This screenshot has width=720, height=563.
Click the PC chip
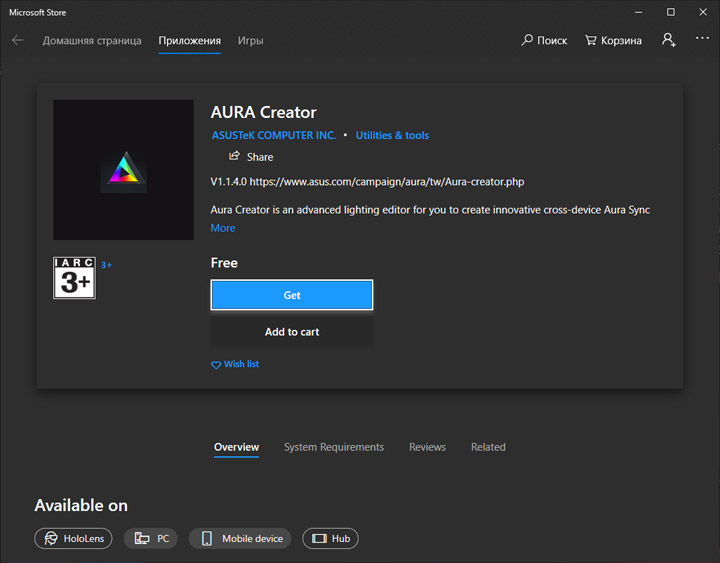click(151, 538)
